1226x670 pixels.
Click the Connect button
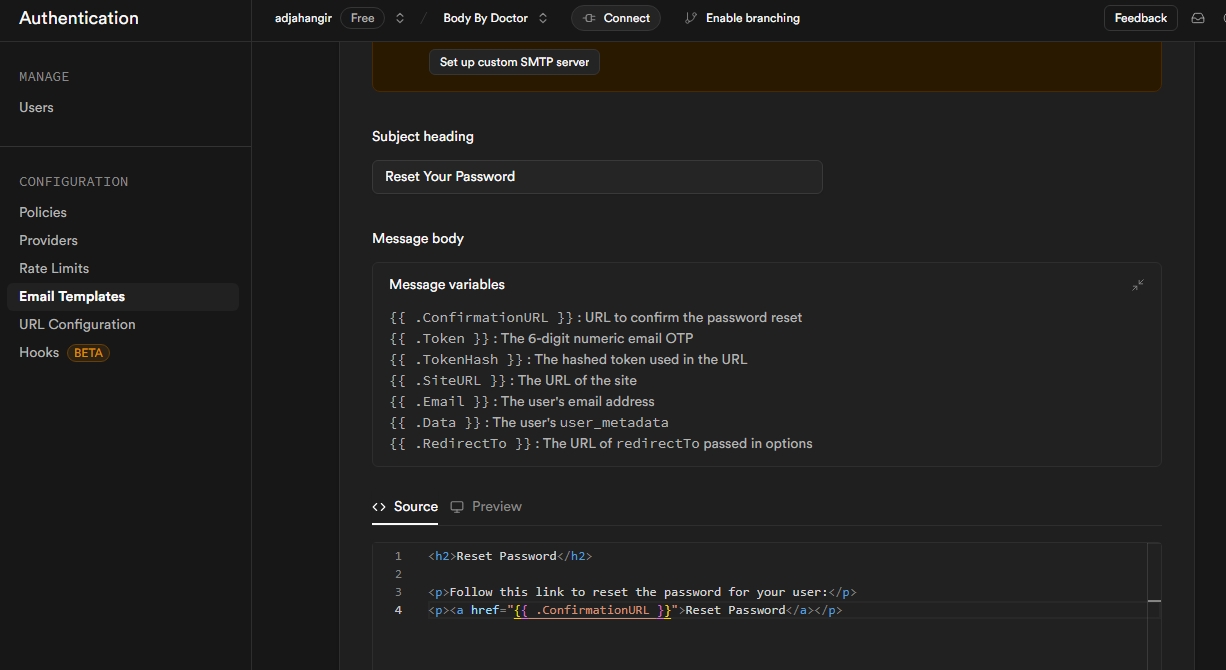(615, 18)
